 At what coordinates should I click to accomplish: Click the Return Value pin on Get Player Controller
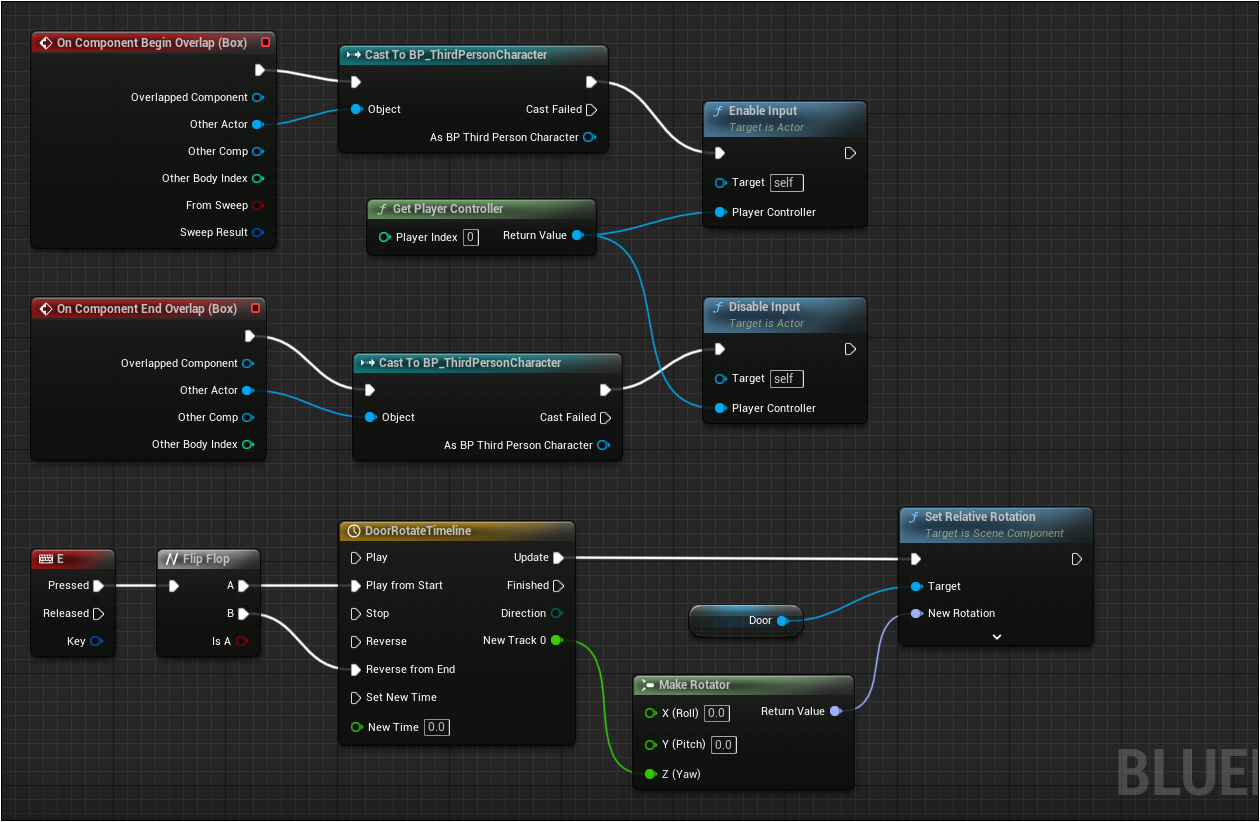pyautogui.click(x=577, y=236)
